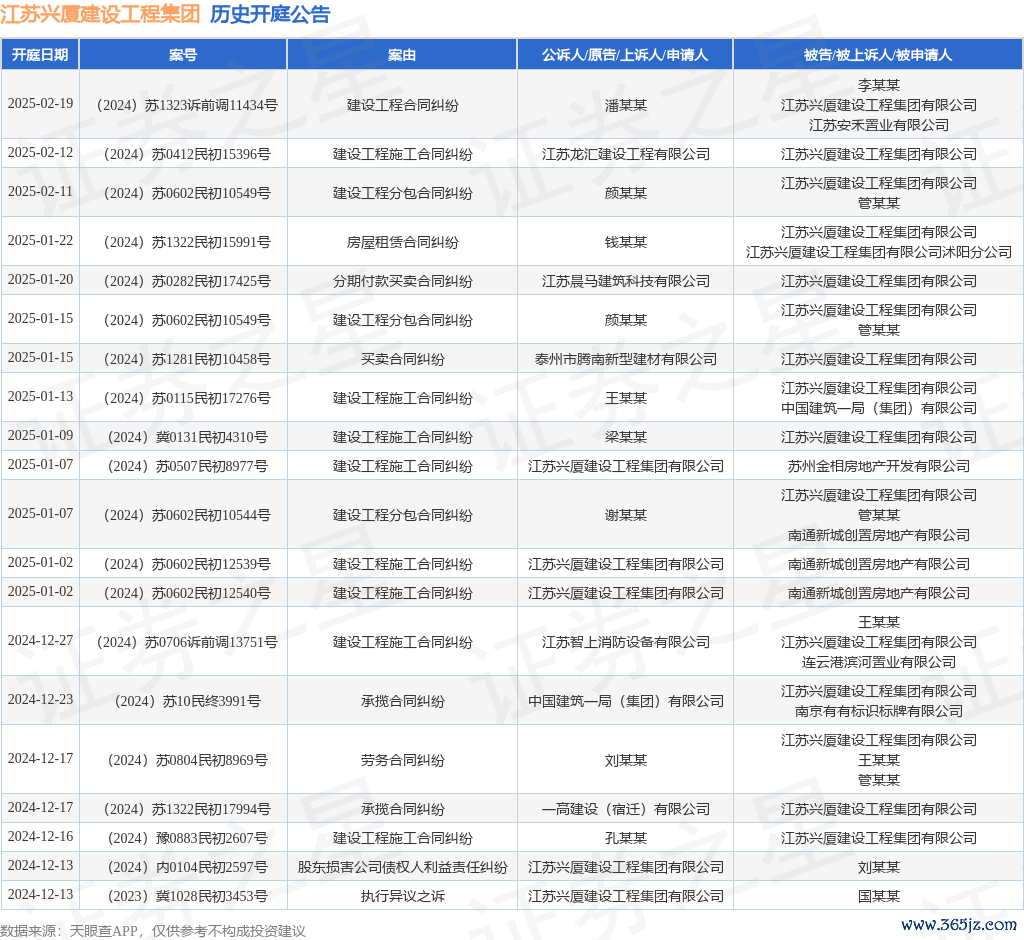Click case reason 分期付款买卖合同纠纷

click(402, 282)
